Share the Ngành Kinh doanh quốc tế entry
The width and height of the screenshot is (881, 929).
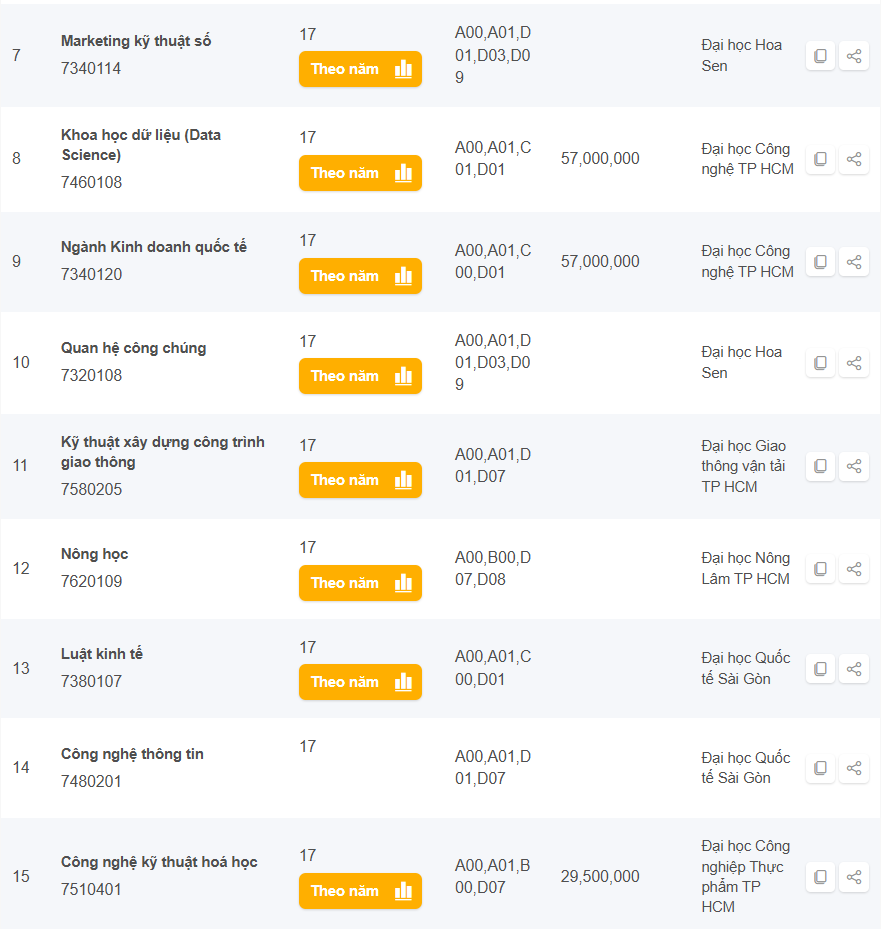tap(854, 262)
